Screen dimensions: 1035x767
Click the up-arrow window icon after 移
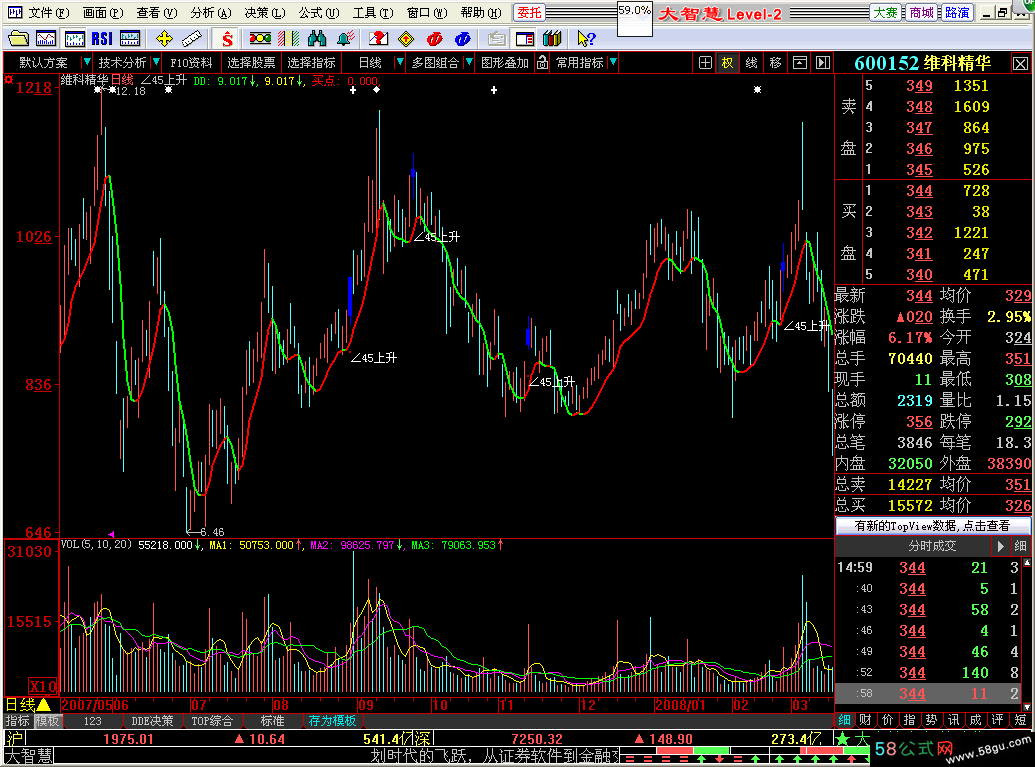[x=799, y=63]
